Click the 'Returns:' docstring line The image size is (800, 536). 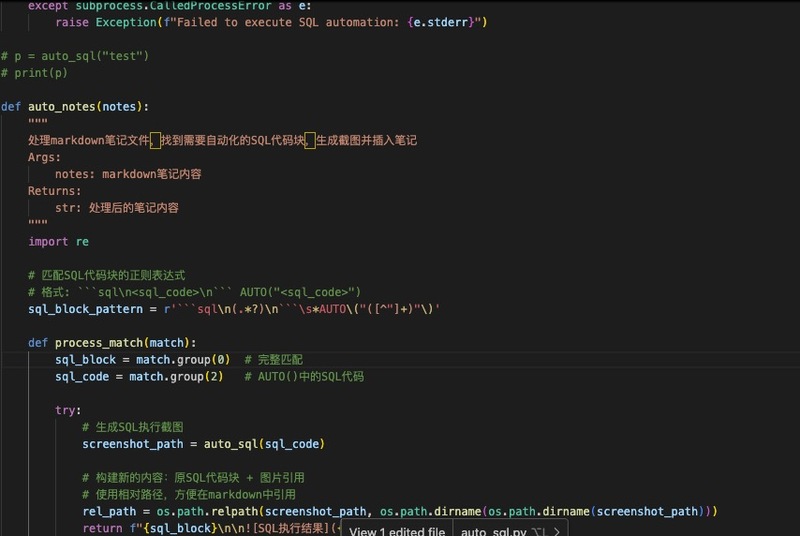[x=54, y=191]
